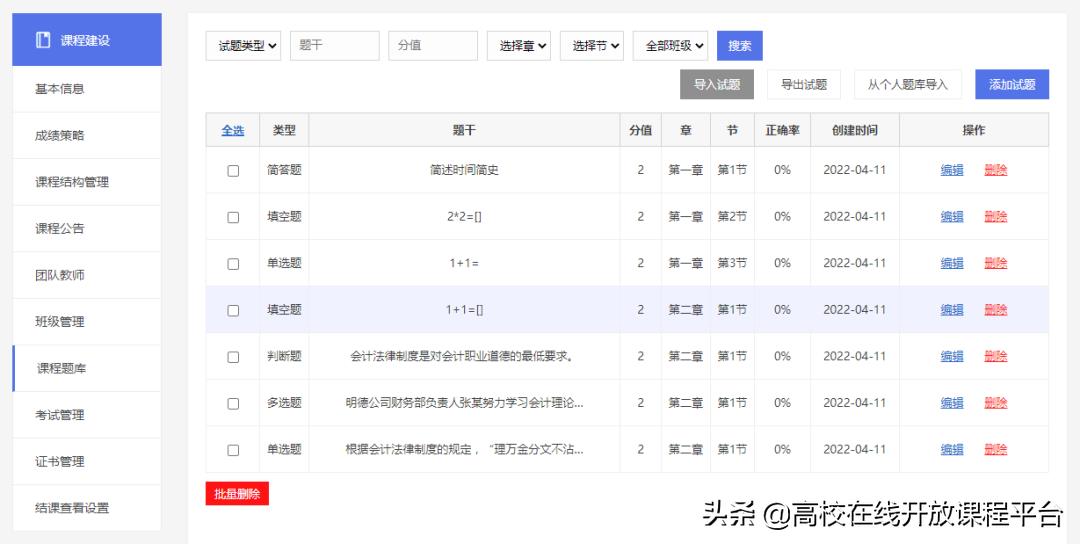
Task: Click the 添加试题 button
Action: [1011, 85]
